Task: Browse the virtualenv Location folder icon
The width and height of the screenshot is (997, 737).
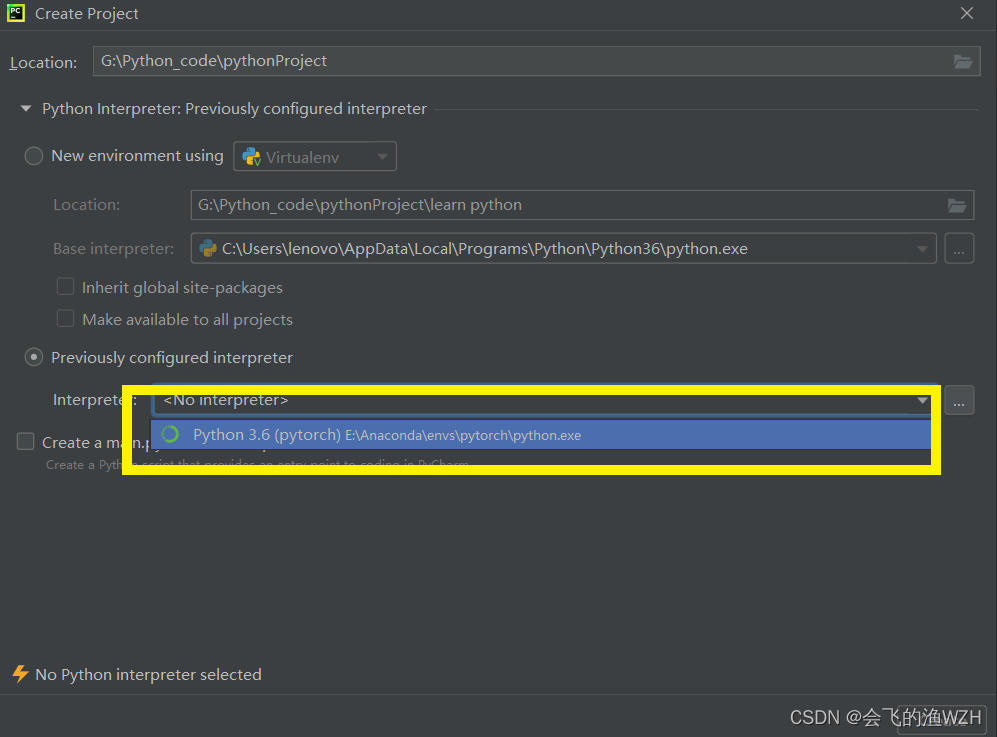Action: pos(957,205)
